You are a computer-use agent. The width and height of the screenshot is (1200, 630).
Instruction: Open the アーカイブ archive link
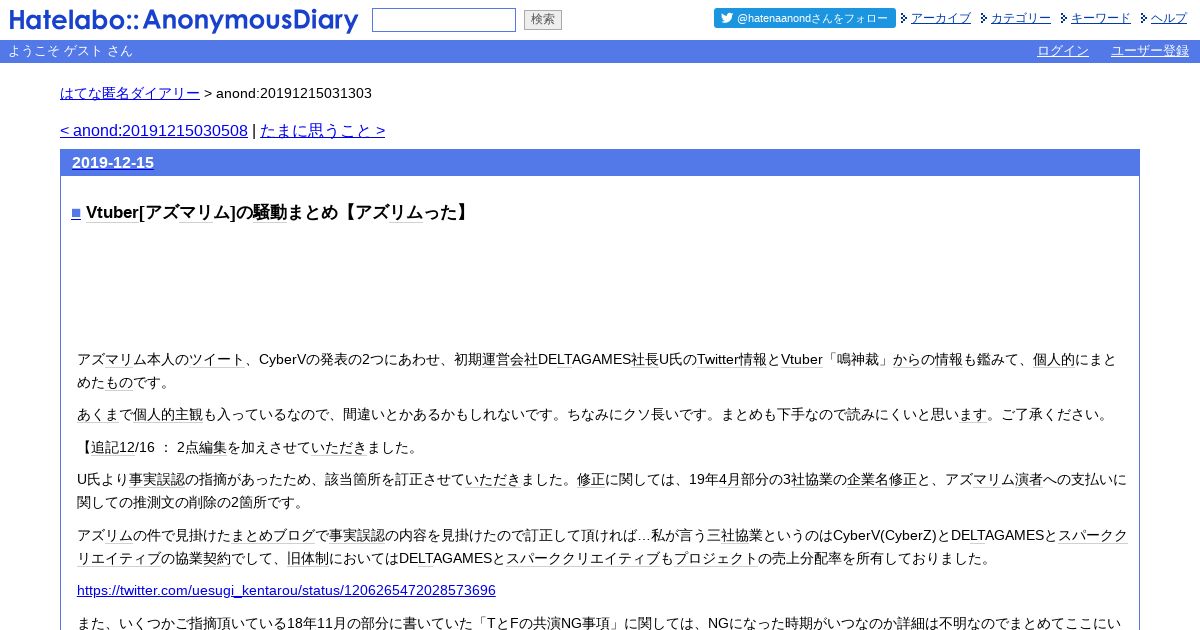[x=941, y=18]
